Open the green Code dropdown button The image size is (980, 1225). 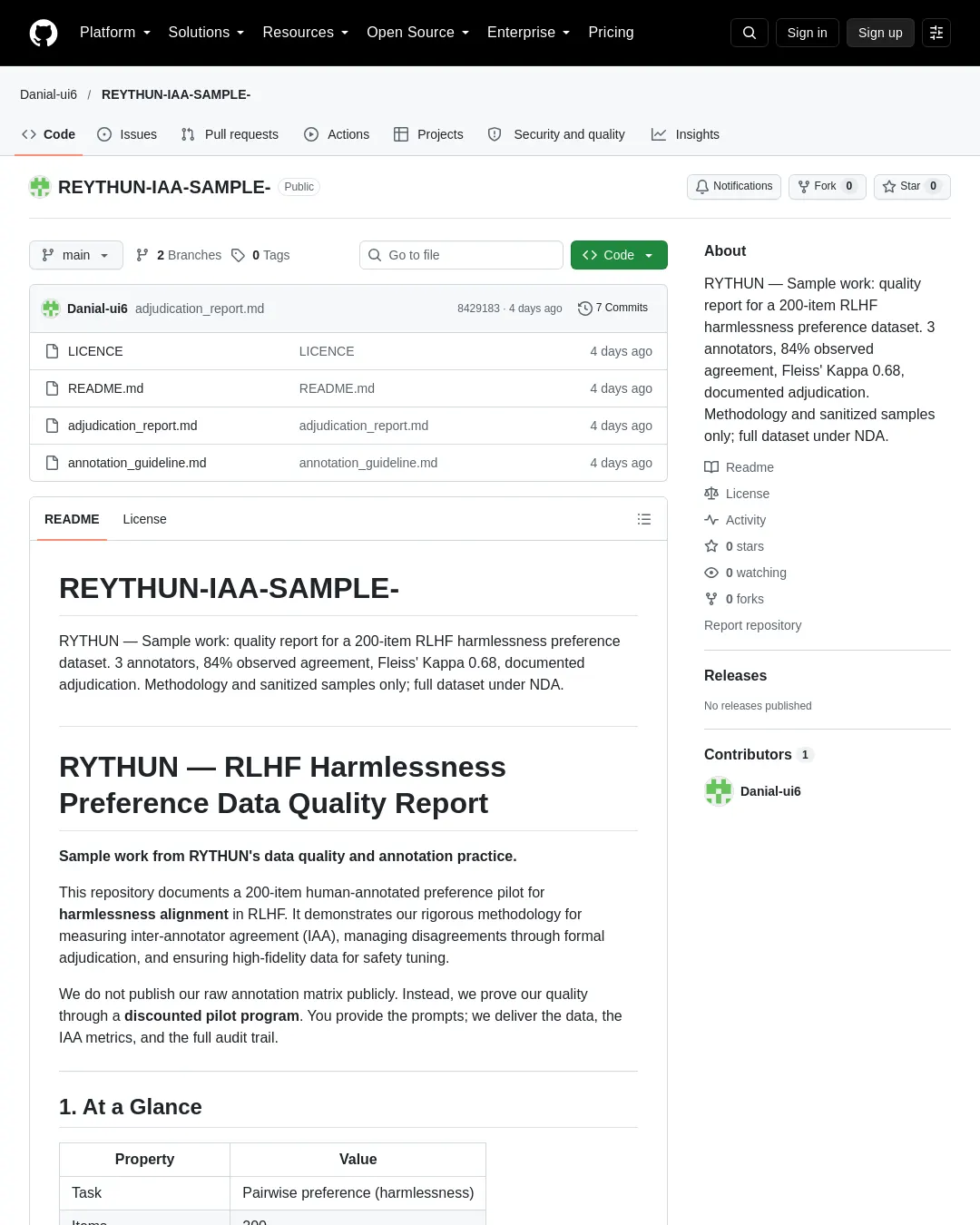[x=619, y=255]
